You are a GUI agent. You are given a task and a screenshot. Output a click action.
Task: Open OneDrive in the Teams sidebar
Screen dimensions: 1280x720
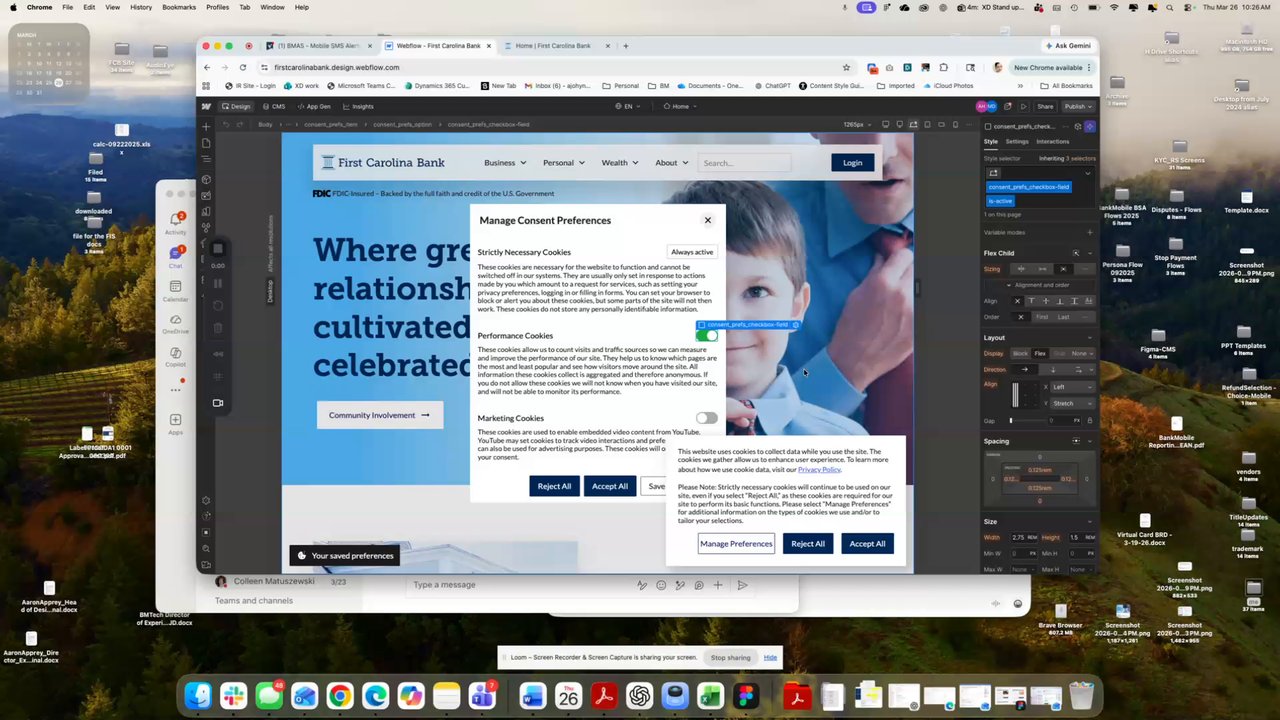pyautogui.click(x=175, y=323)
